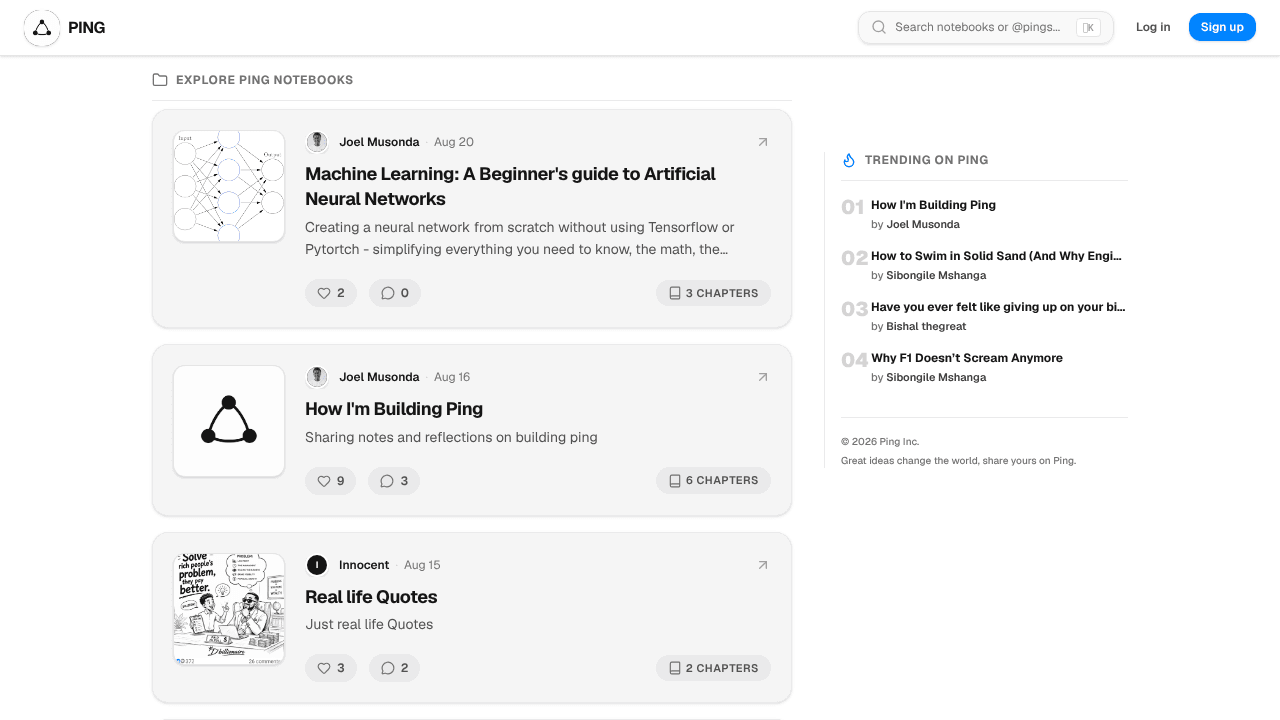Open How I'm Building Ping arrow icon
The image size is (1280, 720).
point(763,377)
